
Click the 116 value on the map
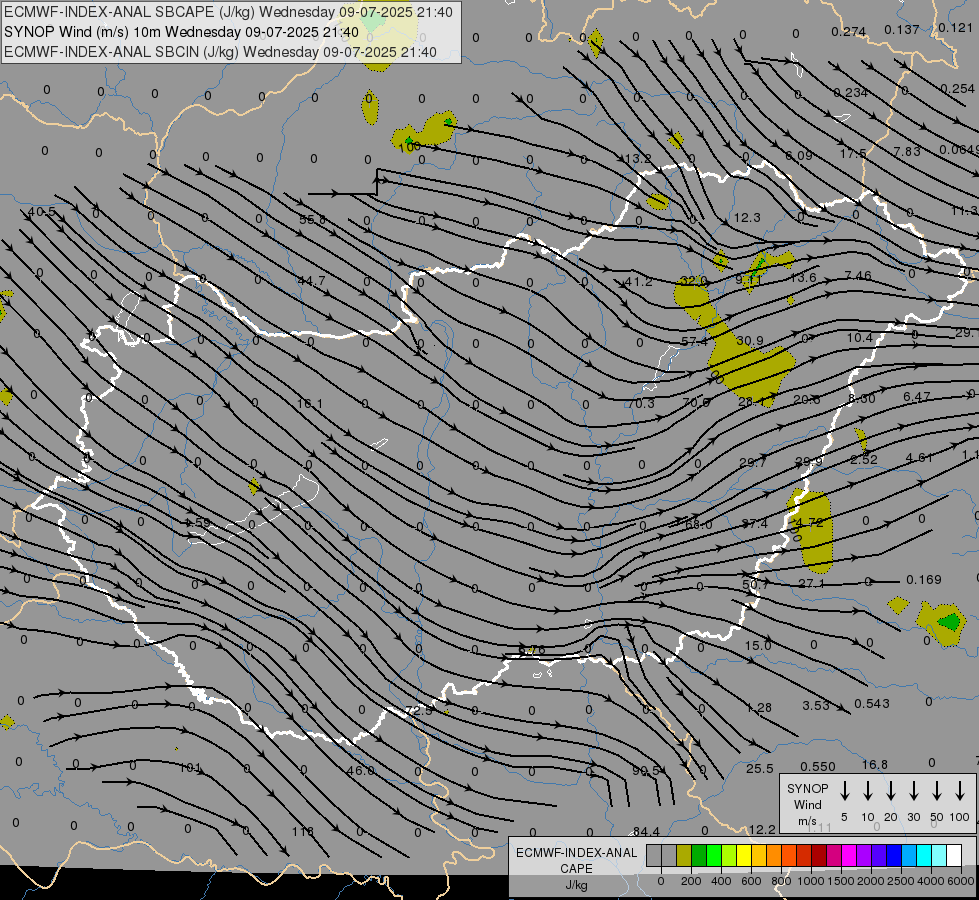[303, 831]
